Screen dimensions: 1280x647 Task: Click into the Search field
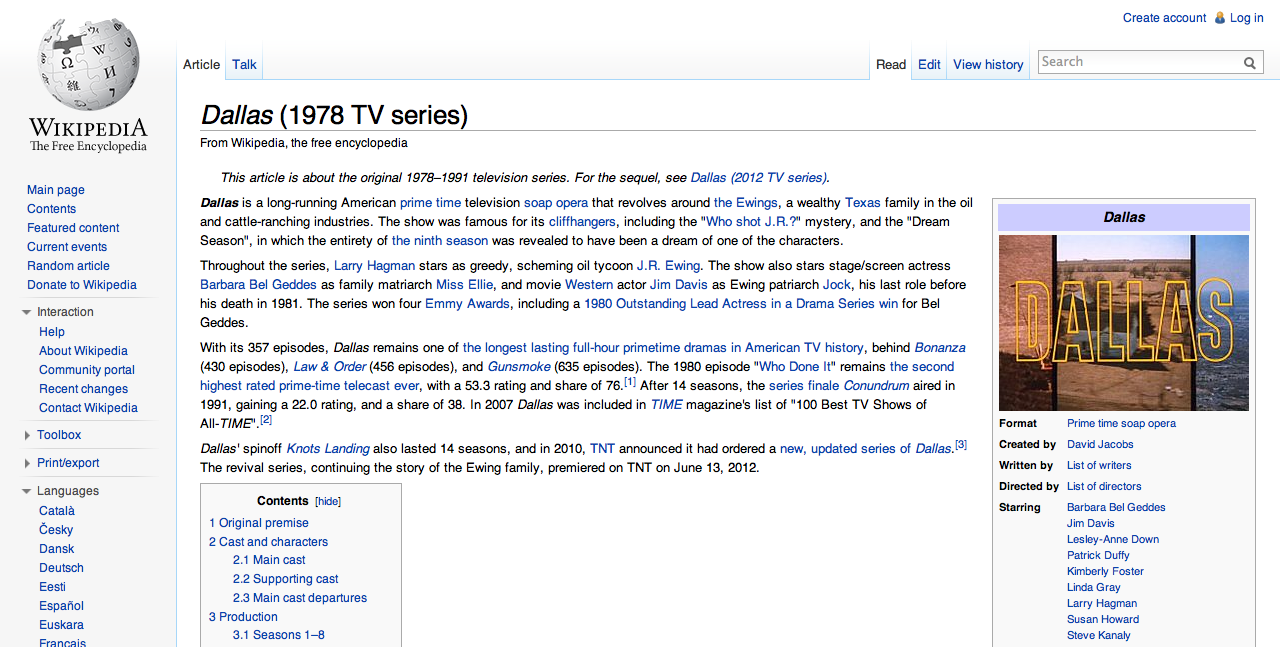(x=1139, y=62)
